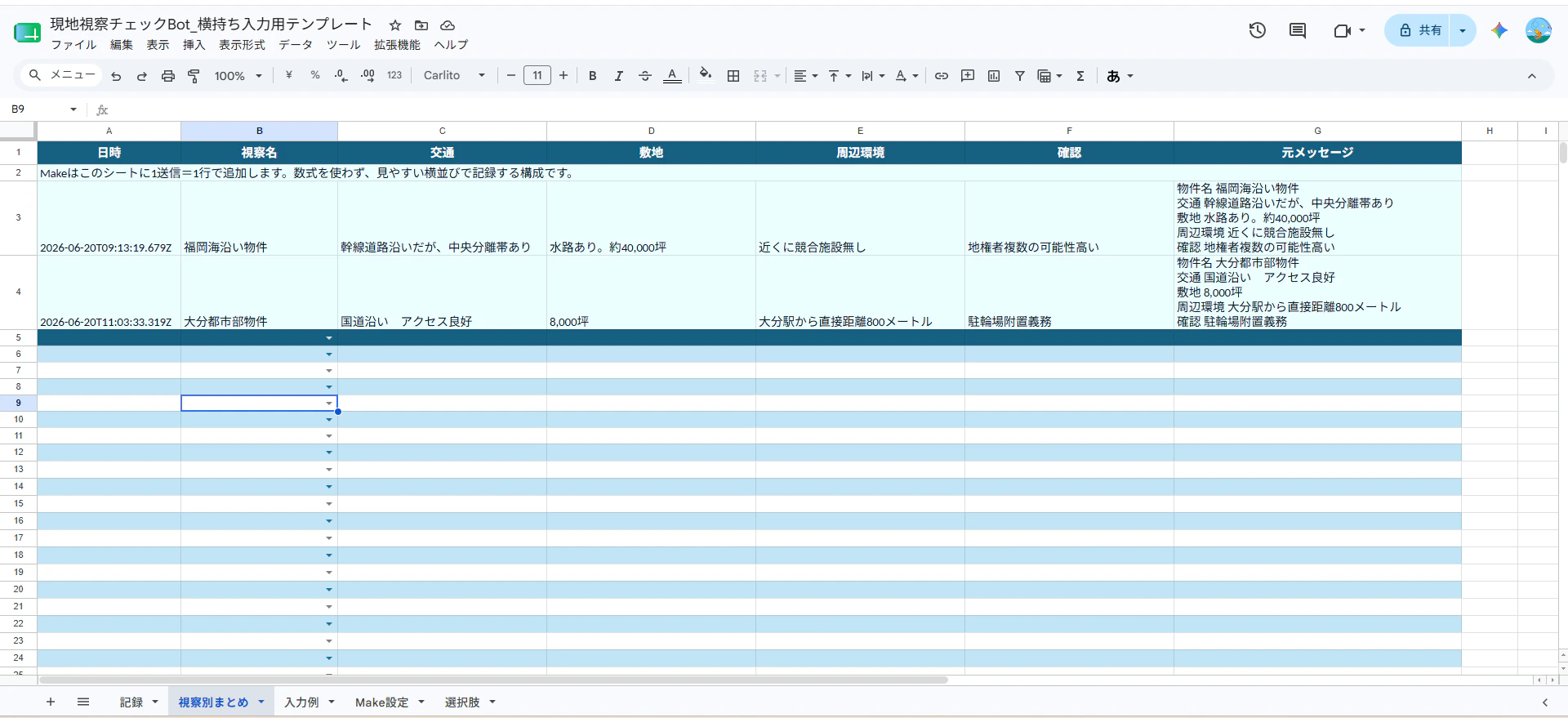Select cell containing 福岡海沿い物件

259,218
